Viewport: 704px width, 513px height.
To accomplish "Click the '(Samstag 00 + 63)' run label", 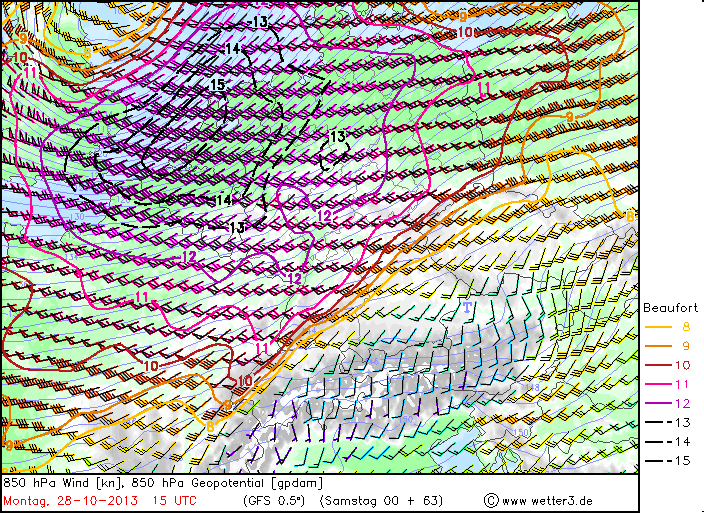I will click(381, 500).
